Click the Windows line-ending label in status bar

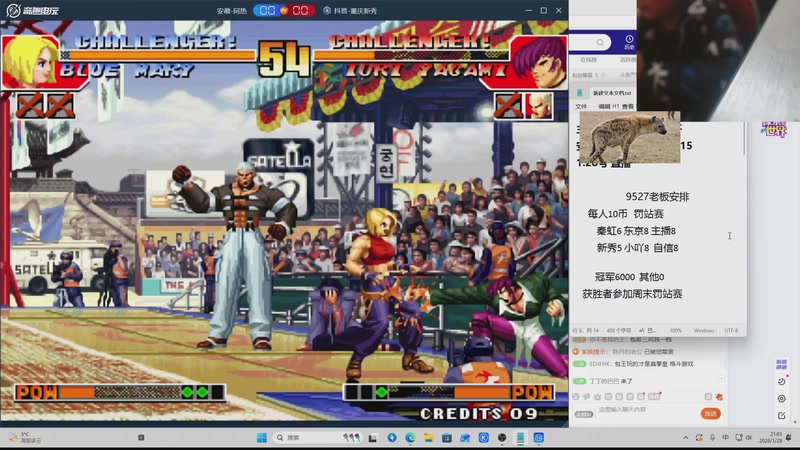point(705,331)
